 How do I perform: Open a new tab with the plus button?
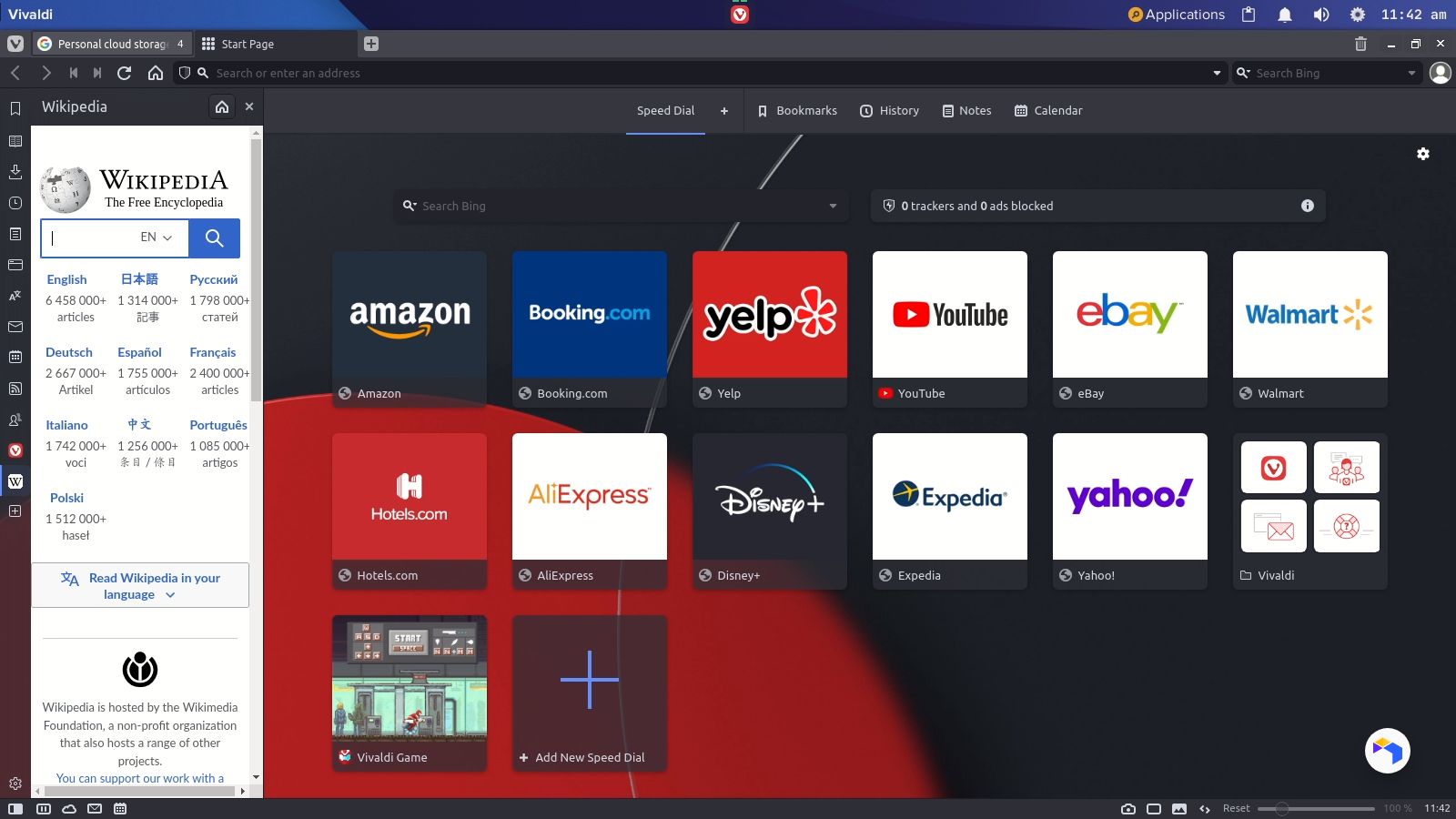(371, 44)
